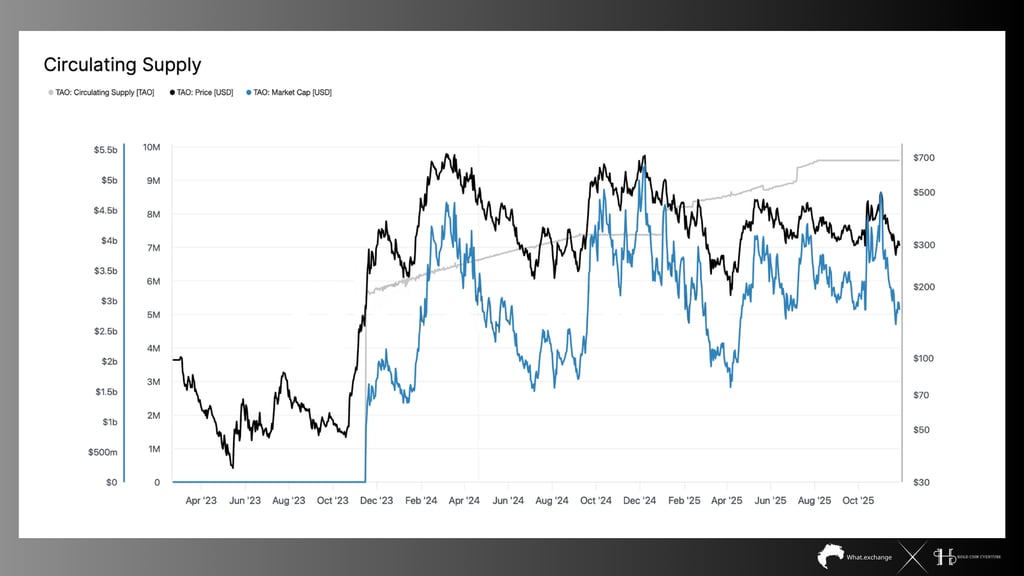Click the Hold Coin Venture logo
Viewport: 1024px width, 576px height.
pos(967,556)
